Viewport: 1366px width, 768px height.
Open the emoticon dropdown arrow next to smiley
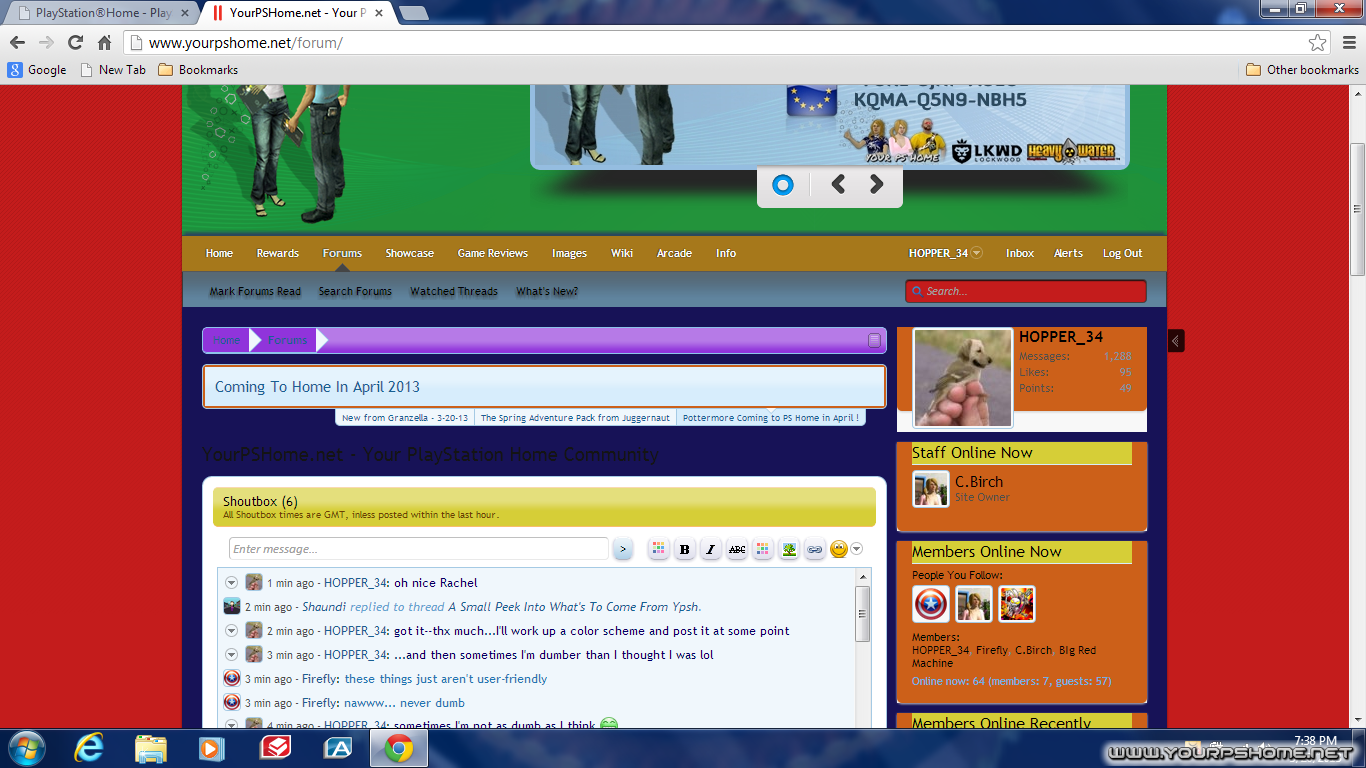point(856,549)
